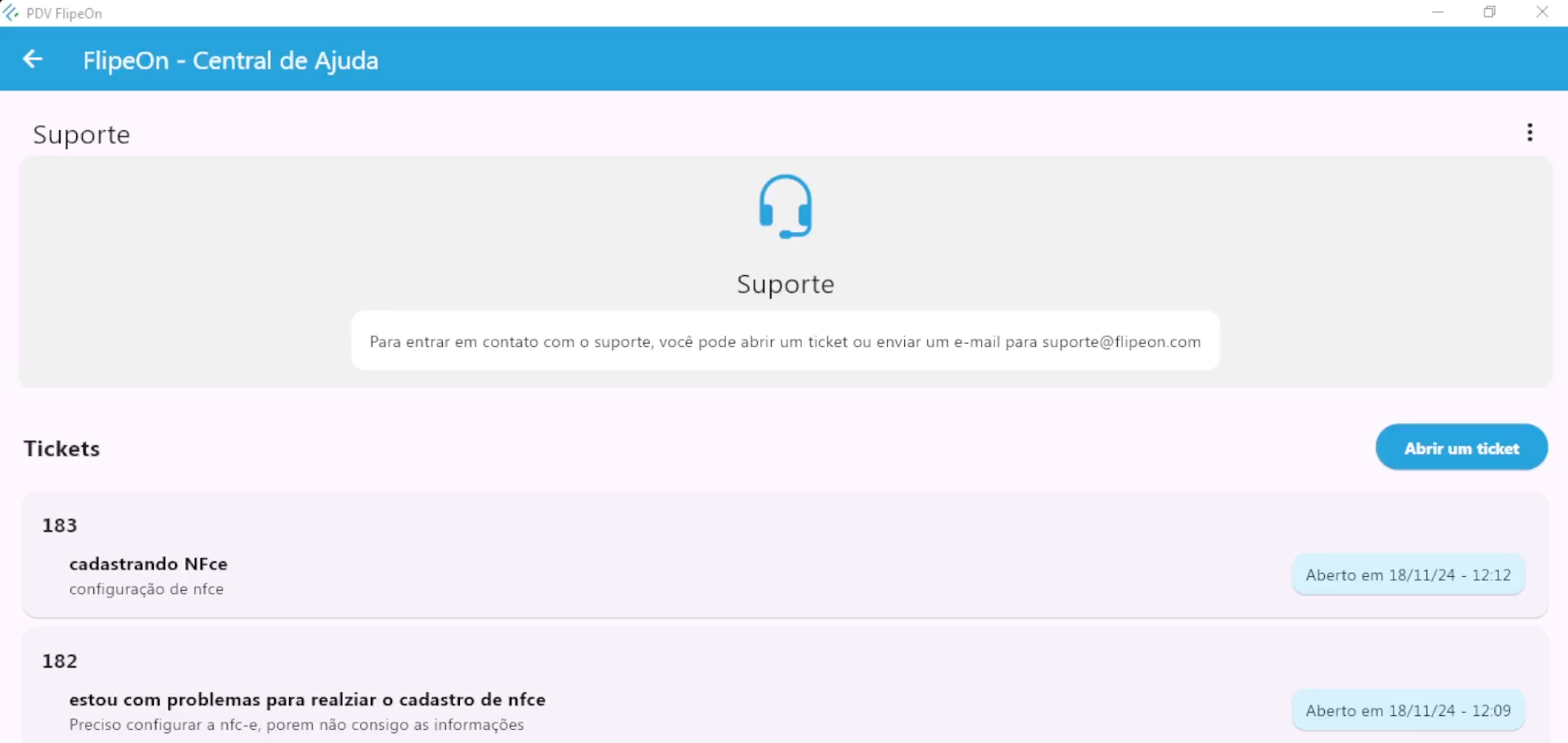The height and width of the screenshot is (743, 1568).
Task: Click 'configuração de nfce' ticket description
Action: 146,589
